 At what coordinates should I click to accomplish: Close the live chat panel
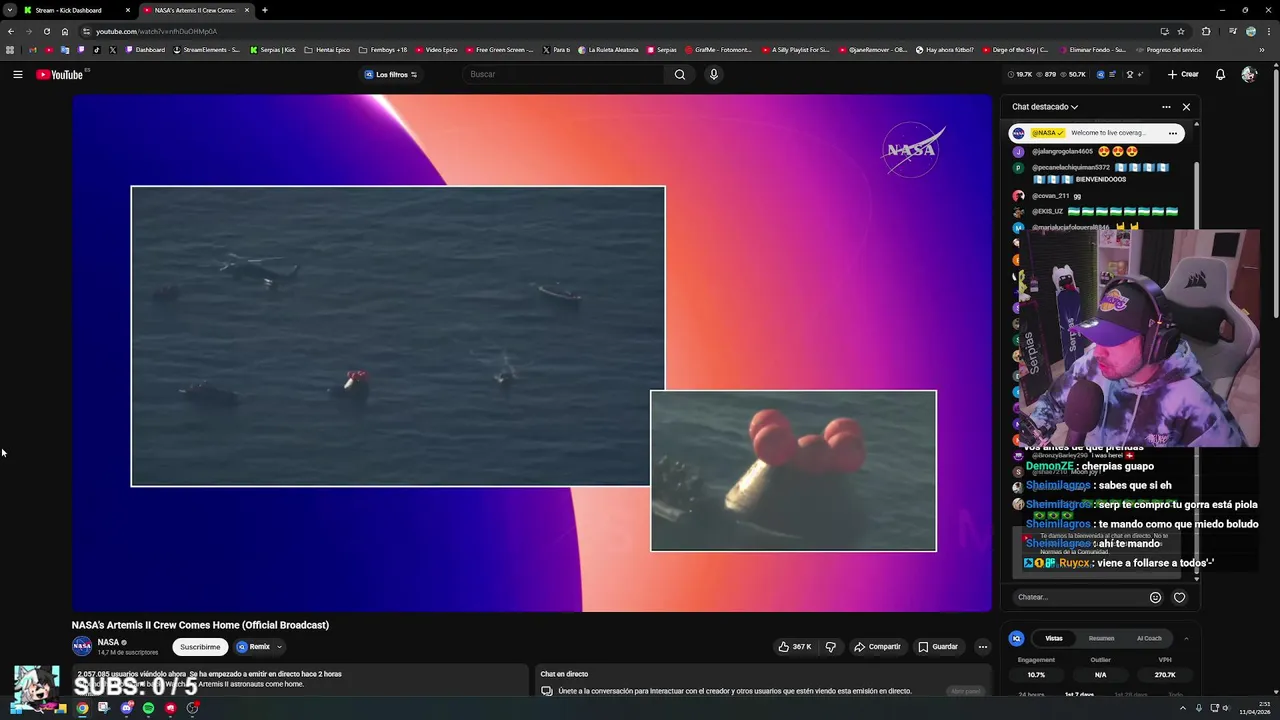coord(1186,107)
